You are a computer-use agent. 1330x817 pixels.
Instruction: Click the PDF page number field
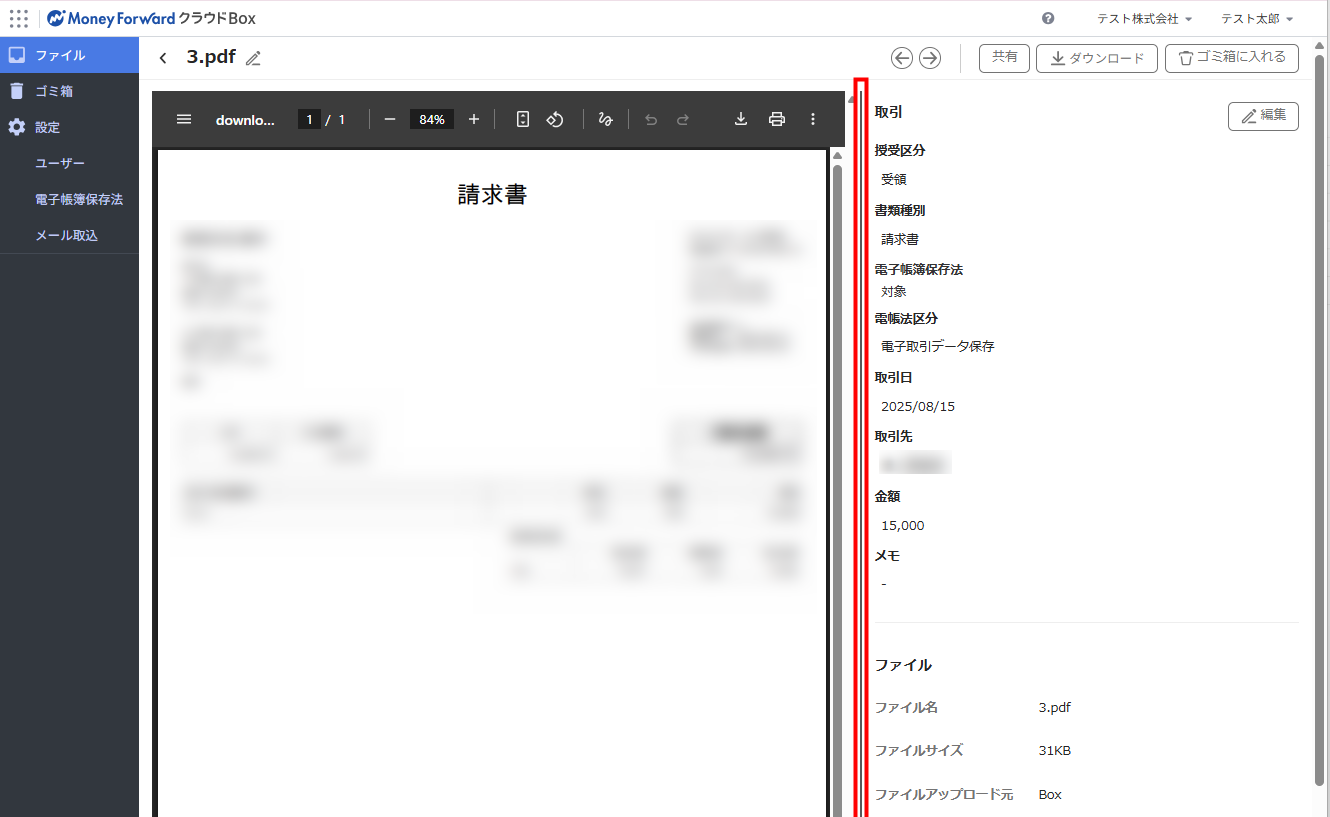(309, 119)
